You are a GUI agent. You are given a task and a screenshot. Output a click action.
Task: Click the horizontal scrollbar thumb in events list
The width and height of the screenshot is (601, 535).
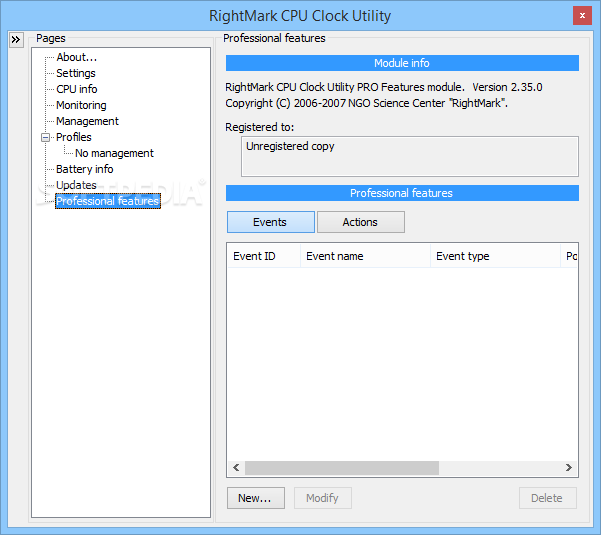point(342,468)
